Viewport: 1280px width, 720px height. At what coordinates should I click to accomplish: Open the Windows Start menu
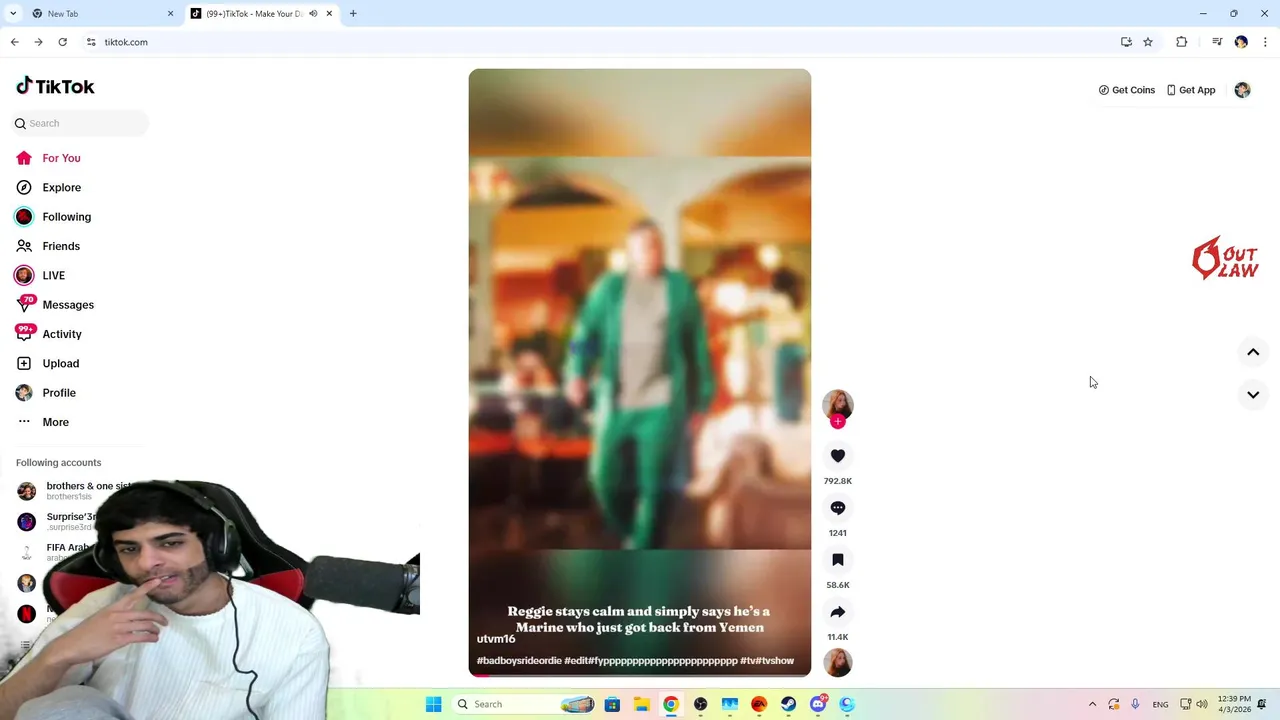tap(433, 704)
